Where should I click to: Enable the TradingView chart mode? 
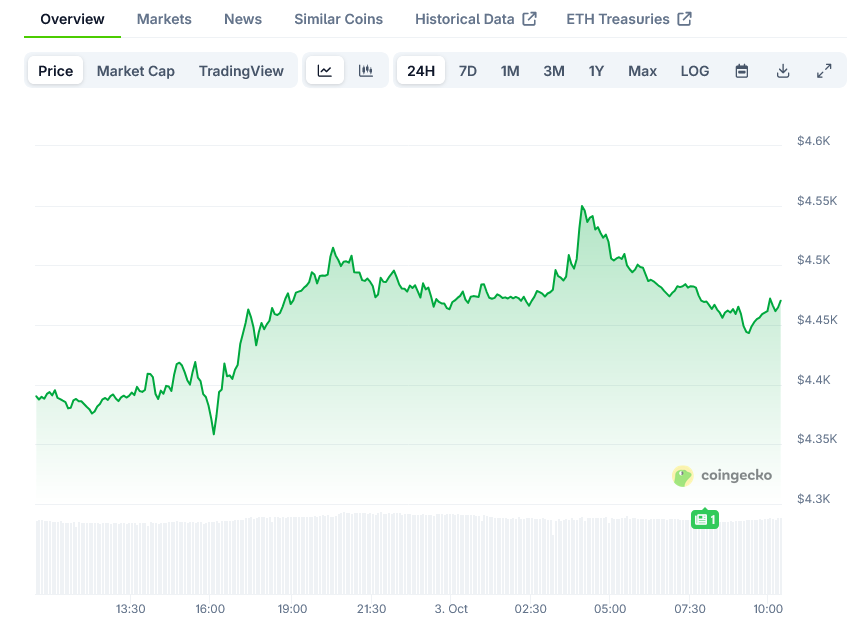pyautogui.click(x=241, y=70)
